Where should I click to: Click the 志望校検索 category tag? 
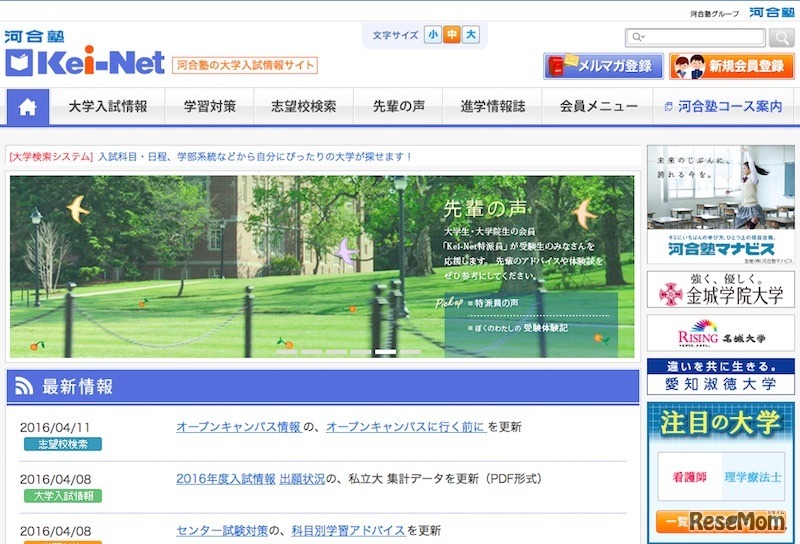(x=63, y=444)
